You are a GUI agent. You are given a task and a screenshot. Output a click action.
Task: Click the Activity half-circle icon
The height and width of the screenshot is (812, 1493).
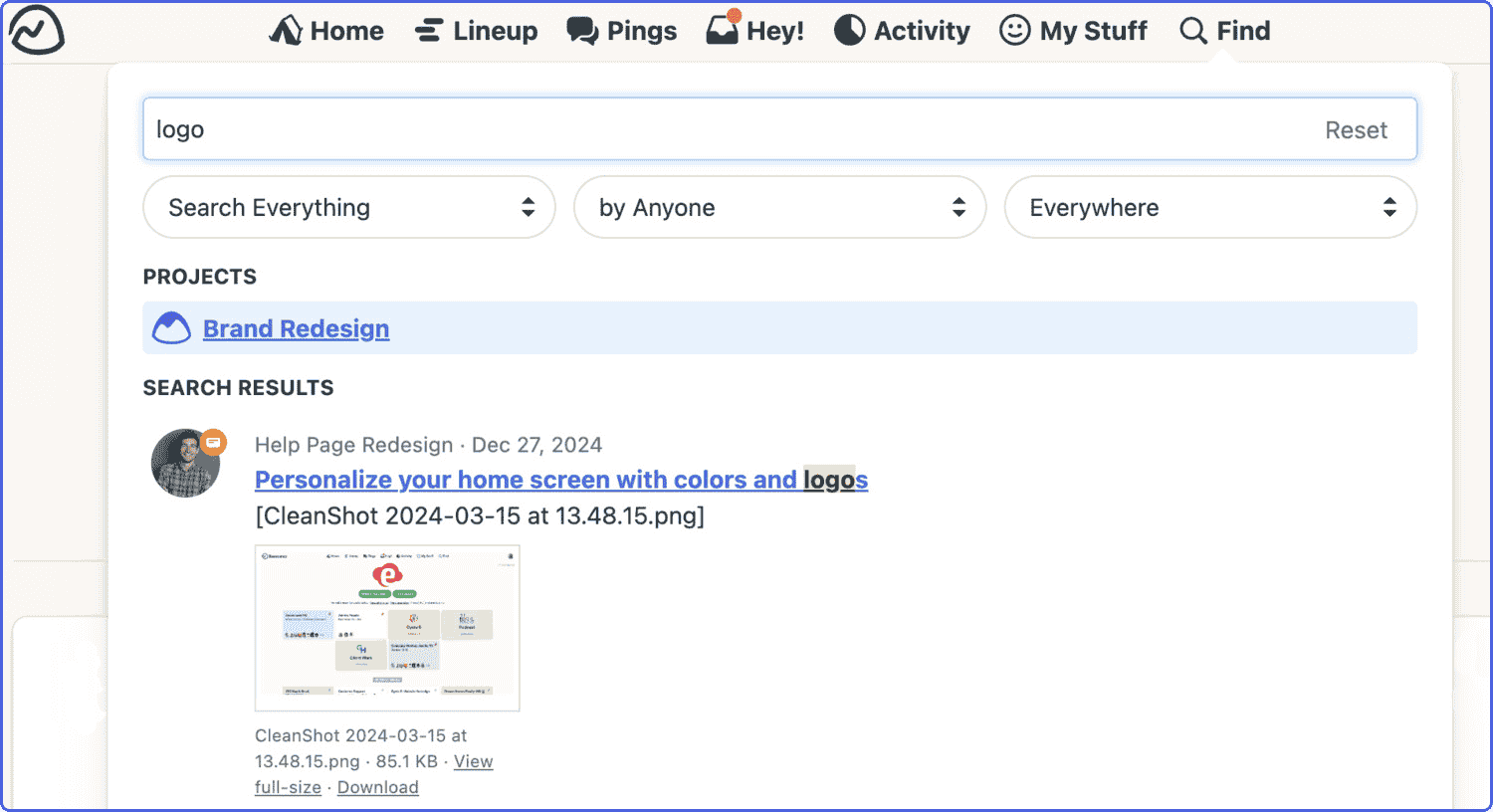click(x=849, y=30)
